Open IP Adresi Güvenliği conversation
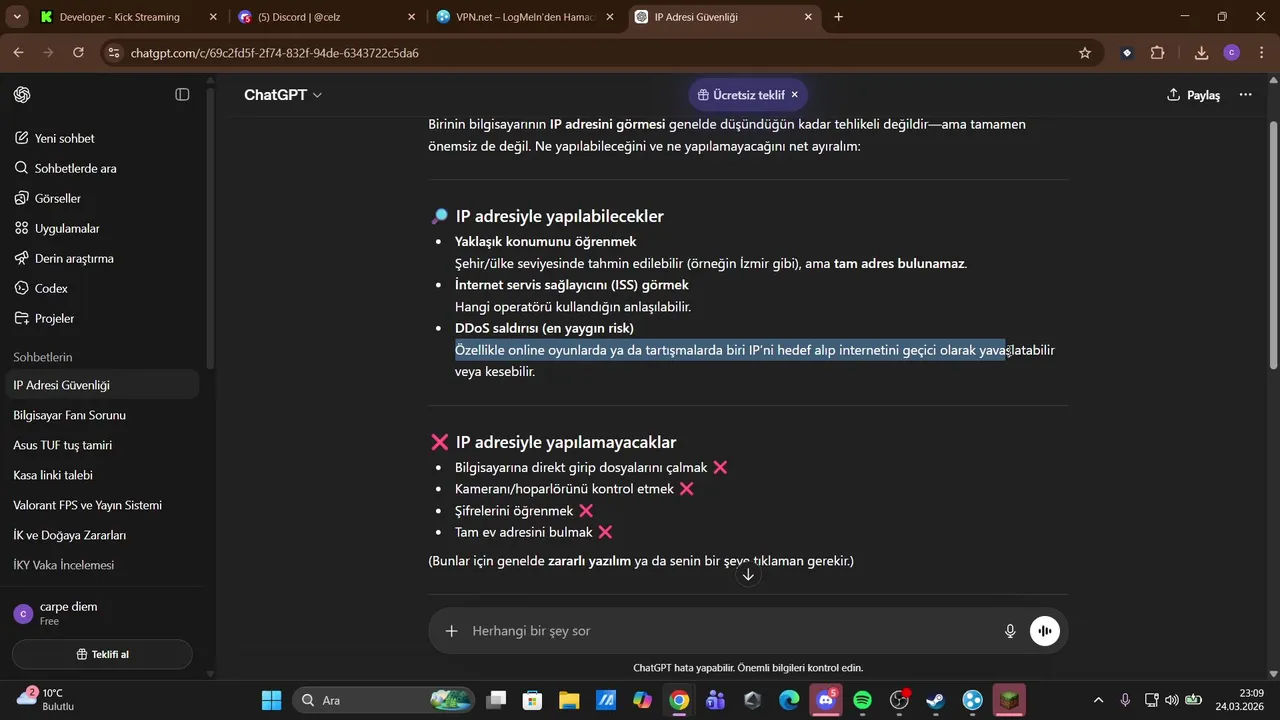This screenshot has width=1280, height=720. (x=102, y=385)
